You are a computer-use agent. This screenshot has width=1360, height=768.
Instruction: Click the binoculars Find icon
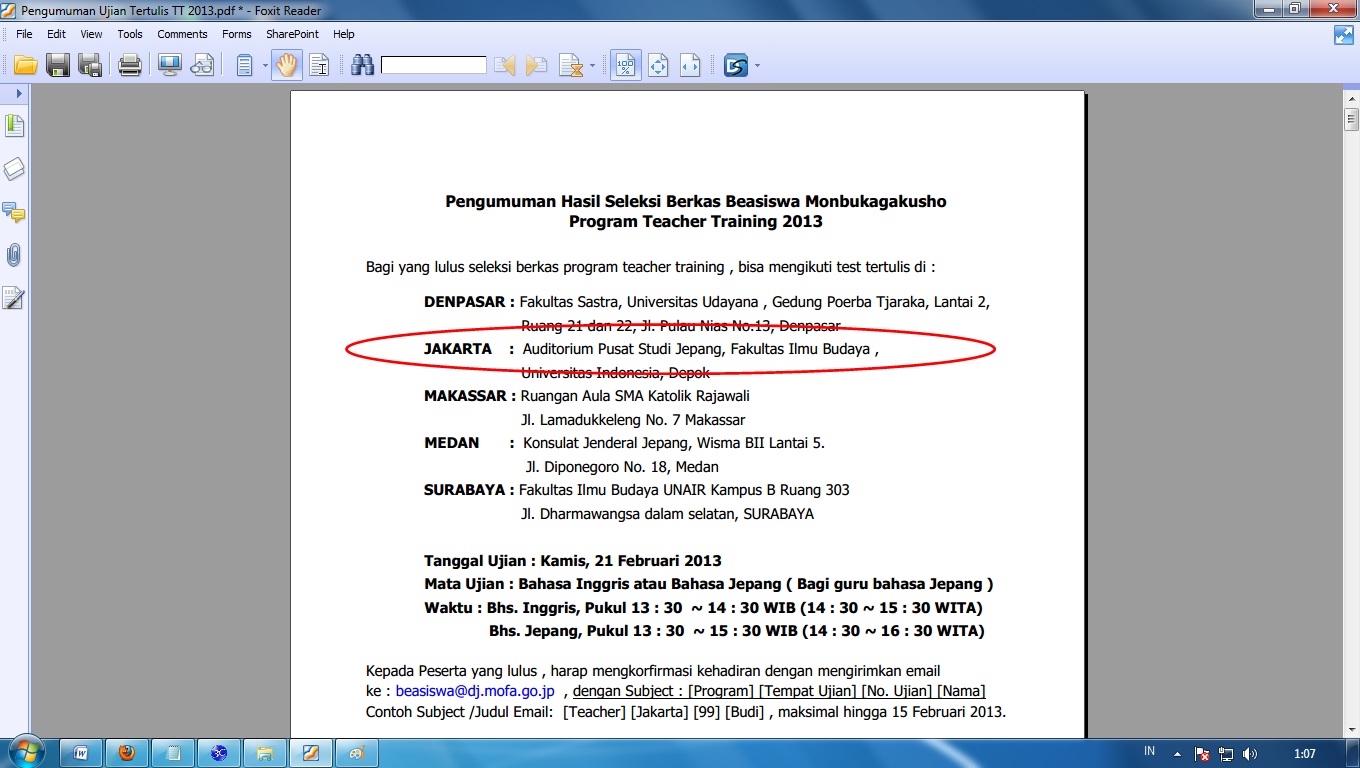[x=362, y=66]
